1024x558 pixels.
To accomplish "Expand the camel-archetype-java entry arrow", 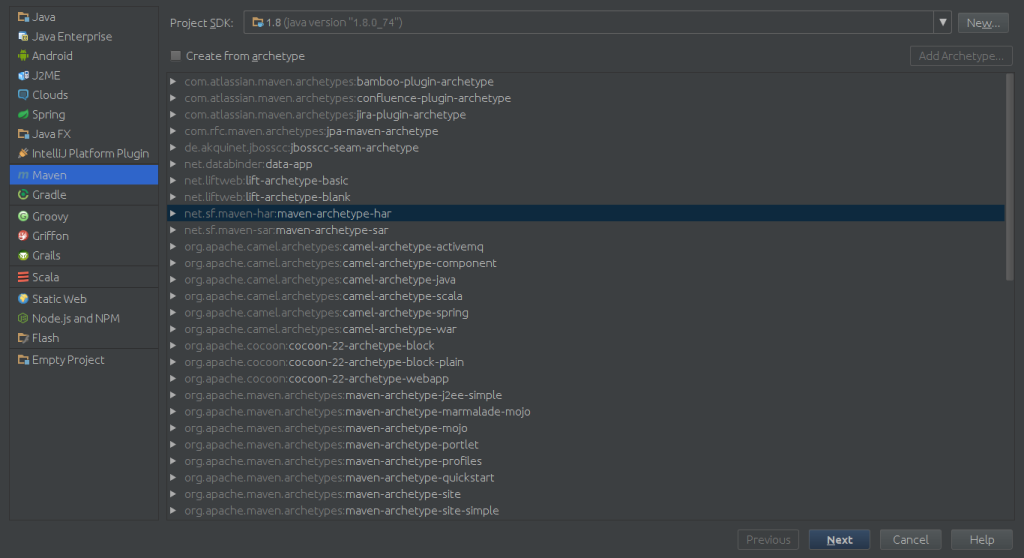I will point(174,280).
